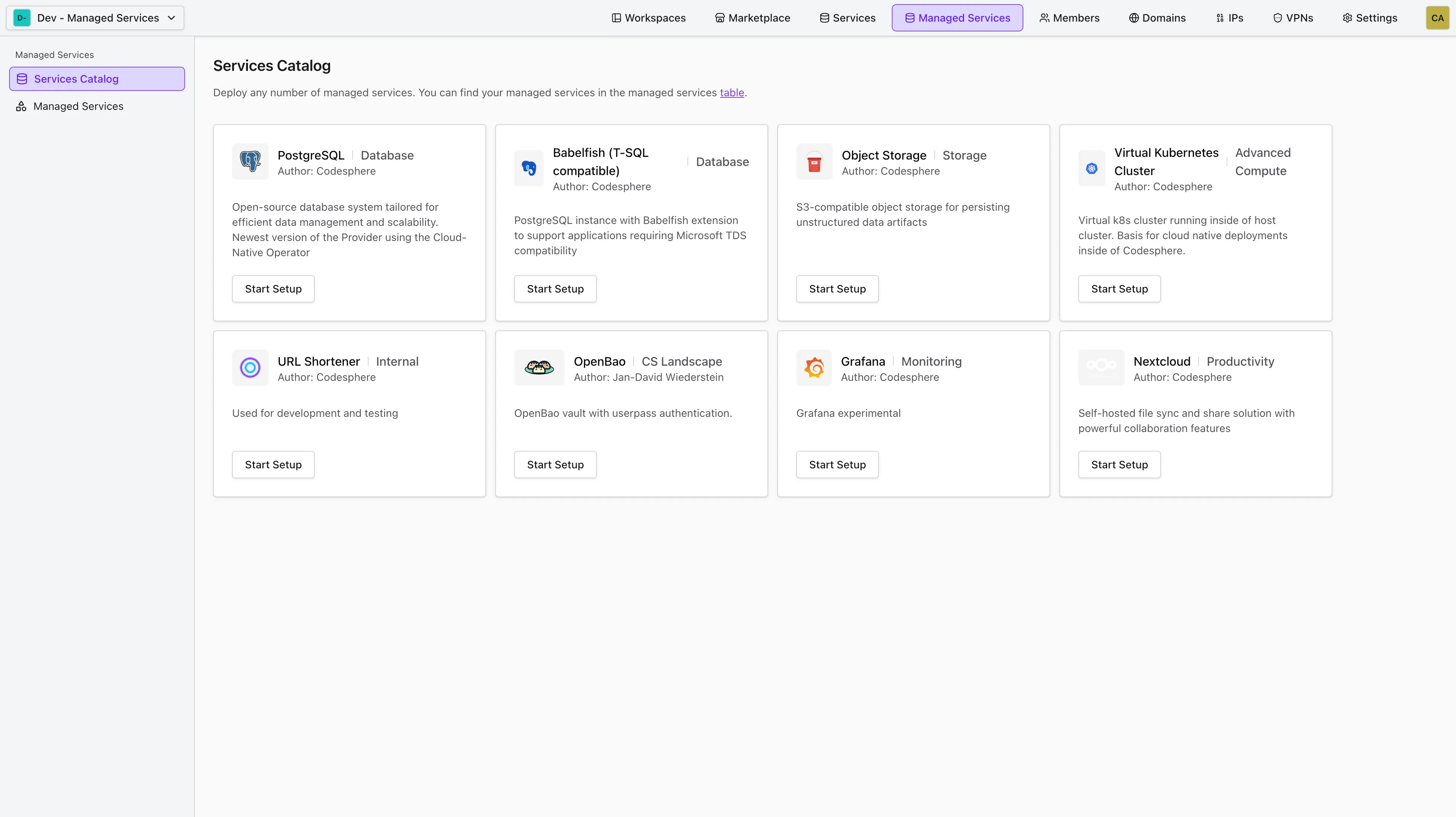Viewport: 1456px width, 817px height.
Task: Start Setup for Nextcloud
Action: (x=1119, y=465)
